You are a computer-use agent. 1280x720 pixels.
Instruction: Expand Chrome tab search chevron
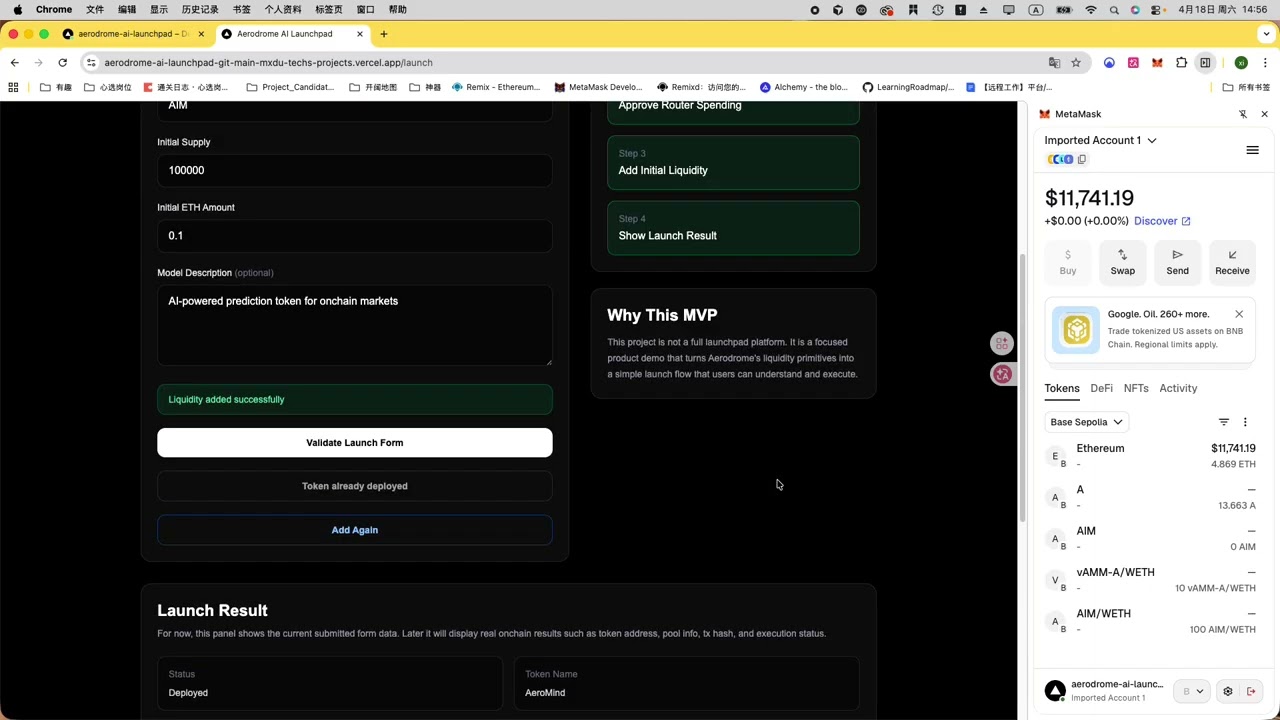click(x=1266, y=34)
